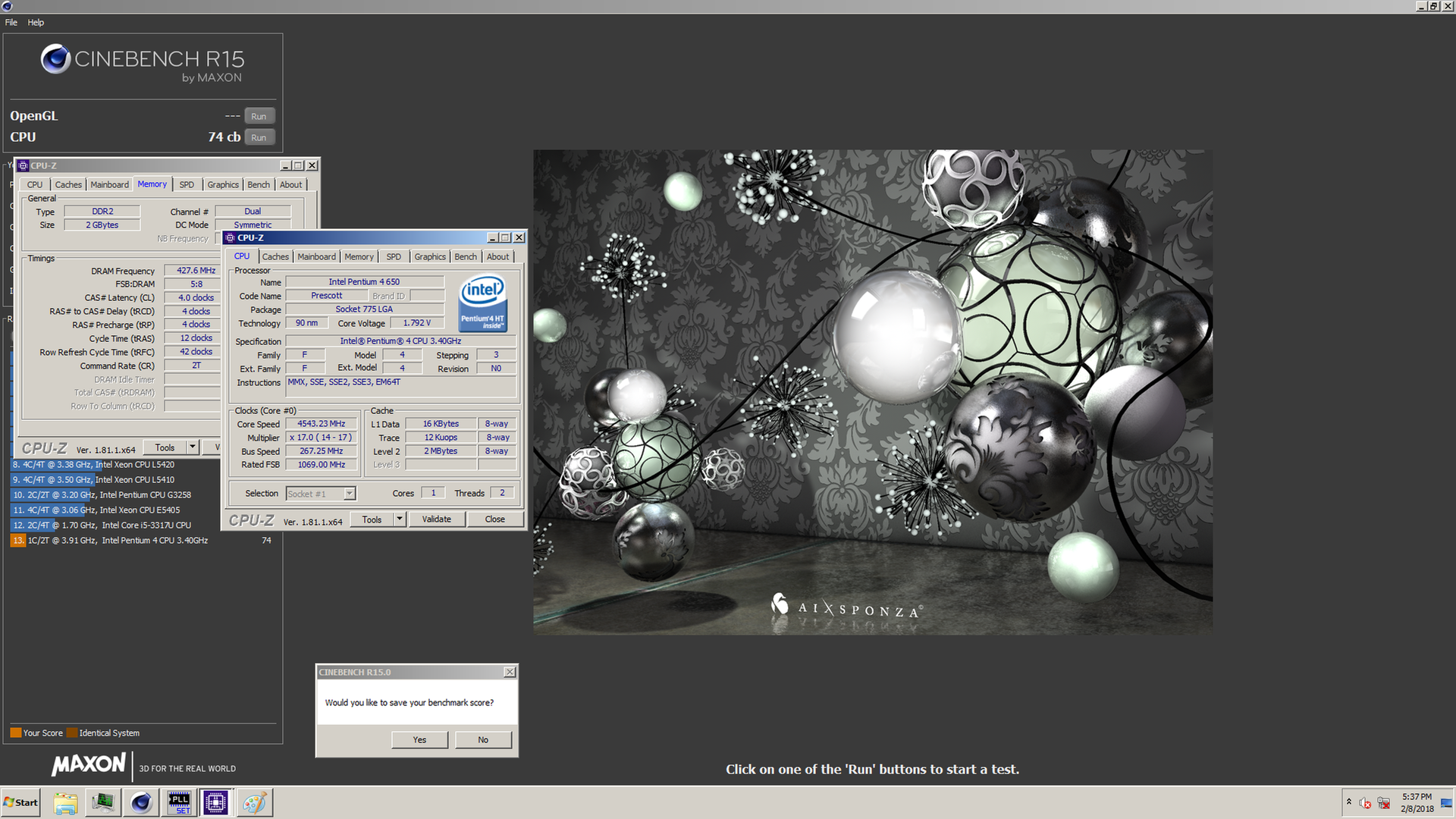Click the Start button
Screen dimensions: 1456x819
pos(20,802)
